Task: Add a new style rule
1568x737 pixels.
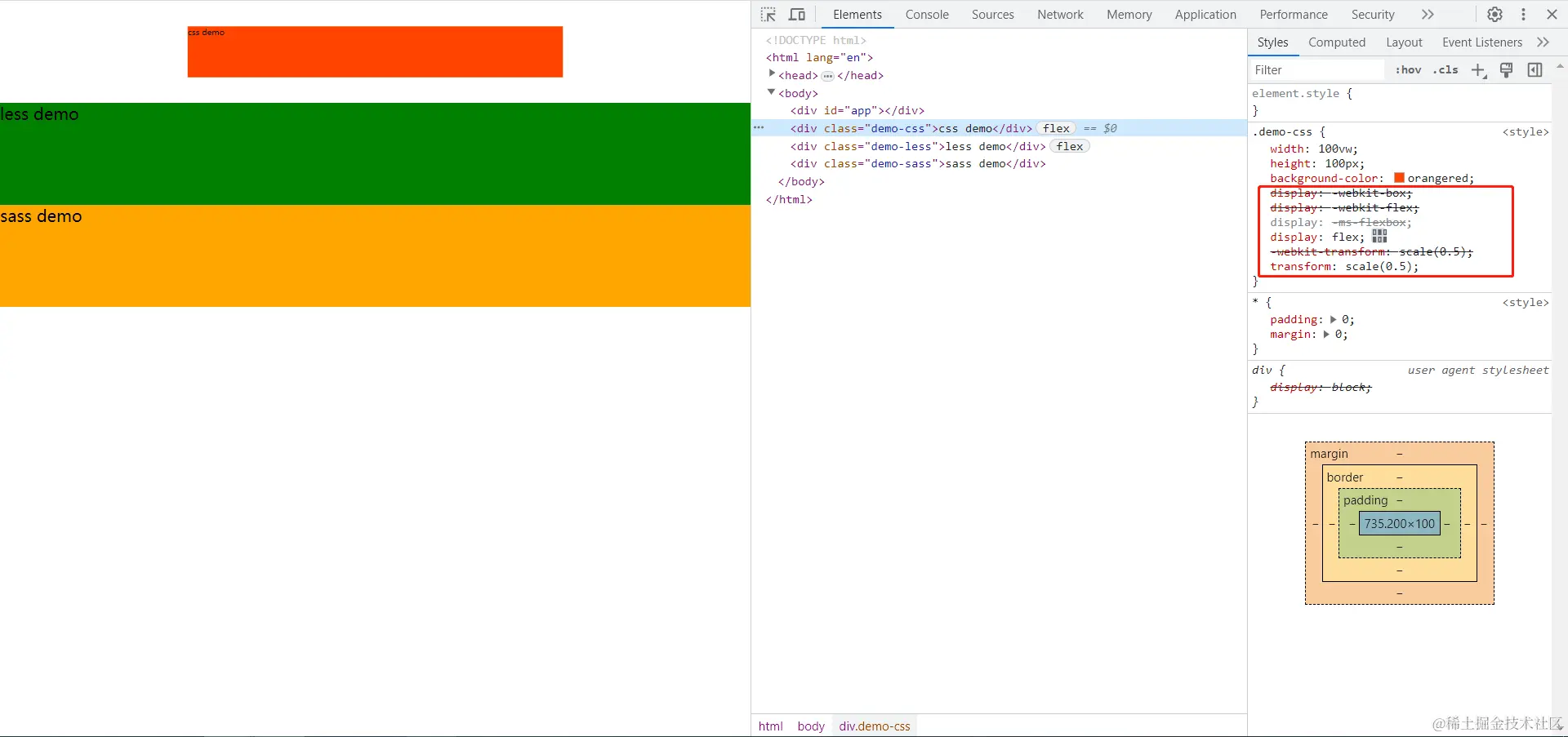Action: (x=1479, y=70)
